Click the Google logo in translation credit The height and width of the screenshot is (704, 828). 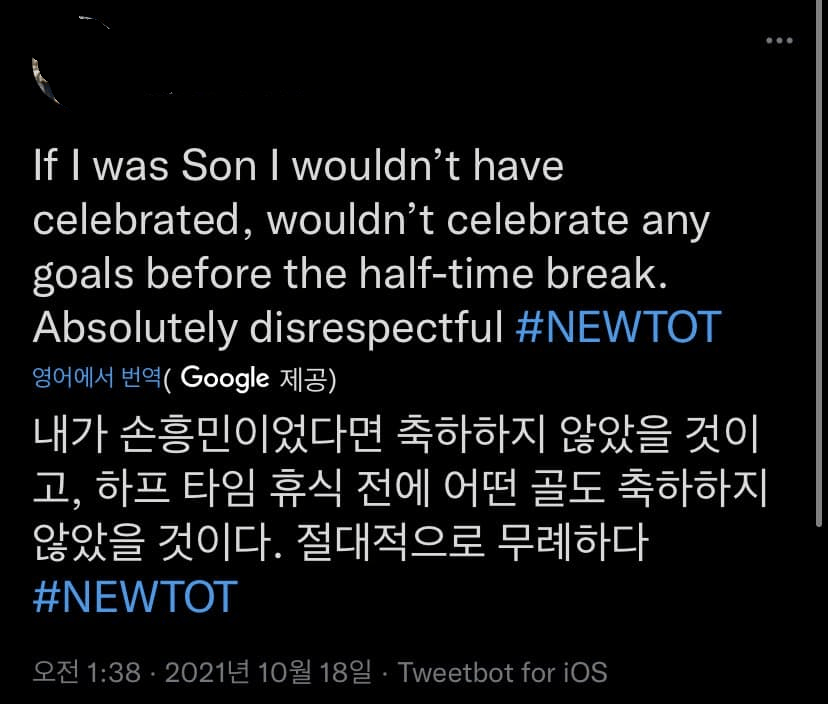(x=226, y=379)
